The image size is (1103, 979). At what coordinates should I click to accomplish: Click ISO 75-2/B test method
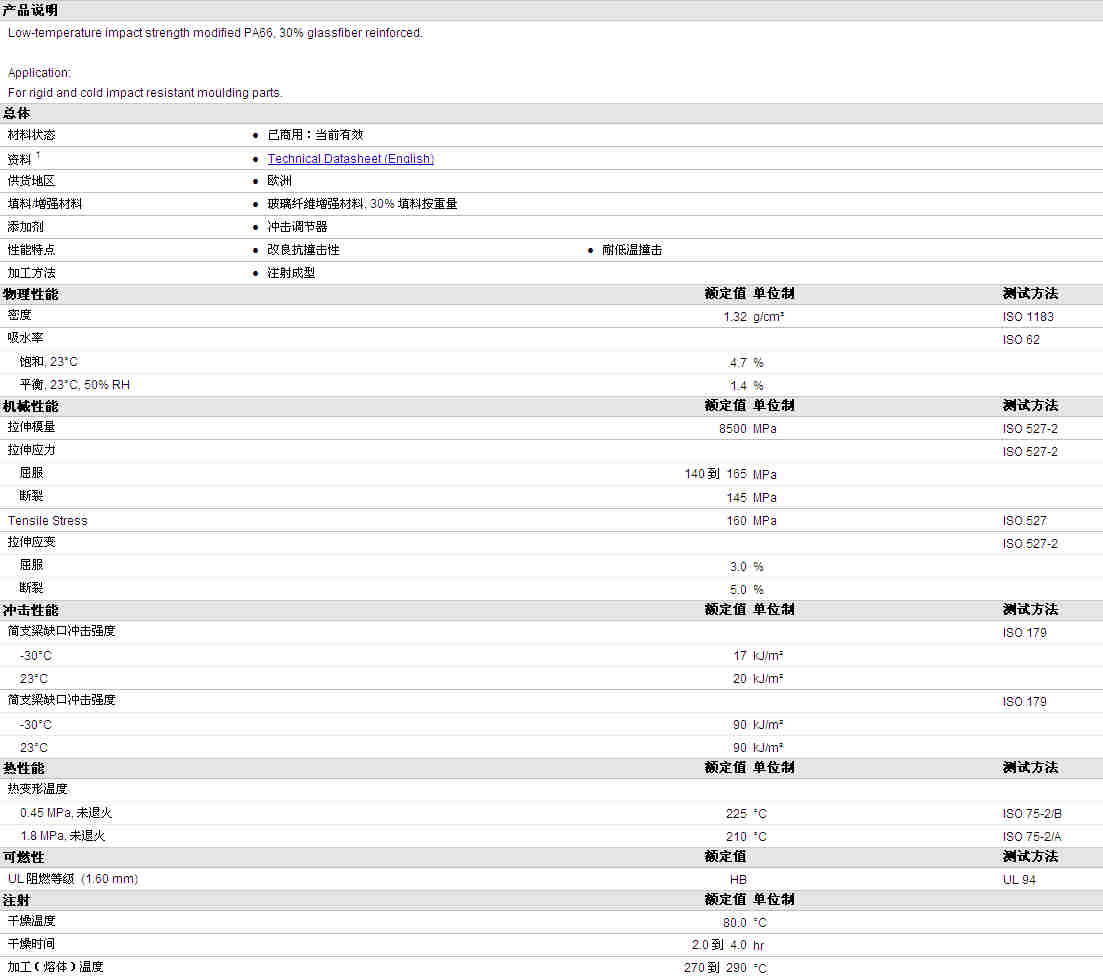coord(1032,814)
